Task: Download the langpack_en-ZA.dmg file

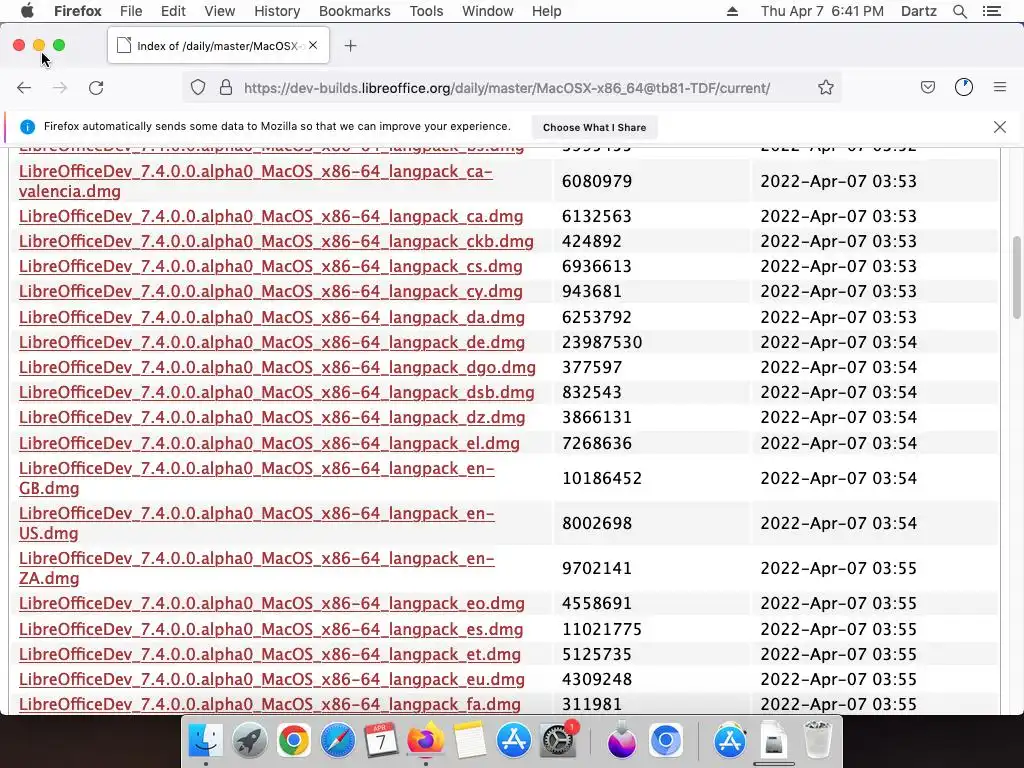Action: [257, 568]
